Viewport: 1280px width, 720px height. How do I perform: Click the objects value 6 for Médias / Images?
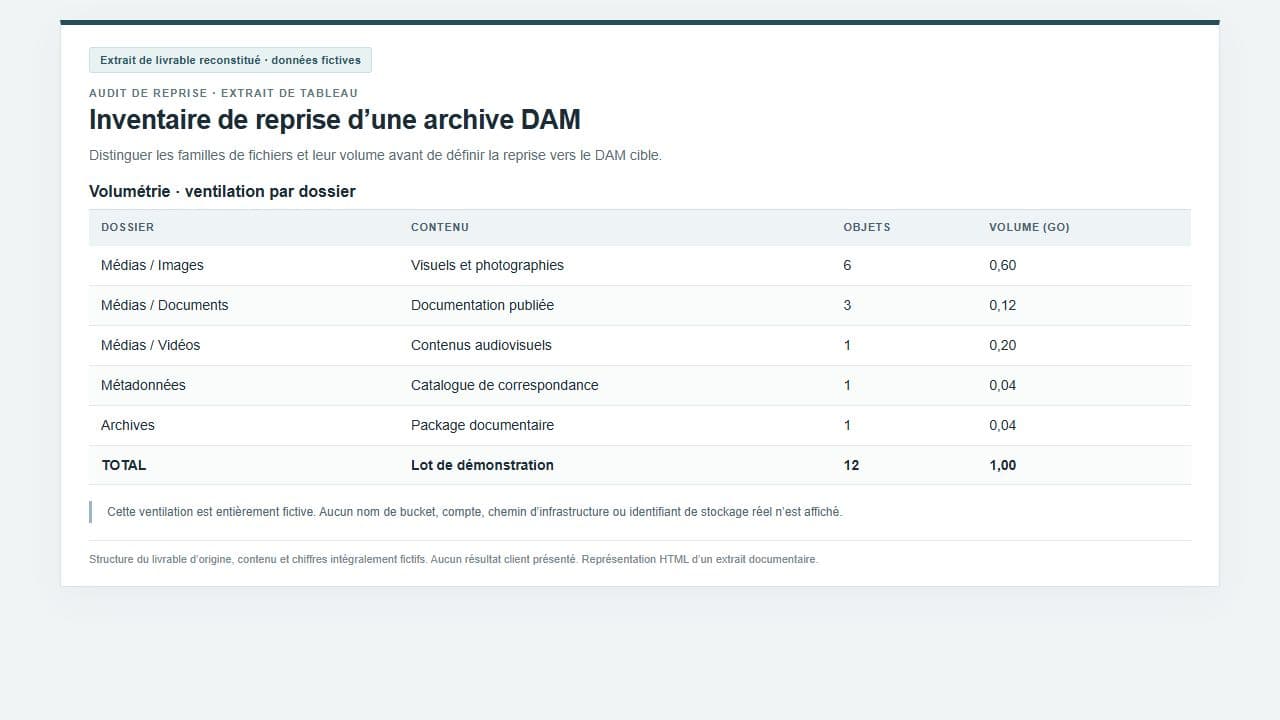click(x=848, y=265)
